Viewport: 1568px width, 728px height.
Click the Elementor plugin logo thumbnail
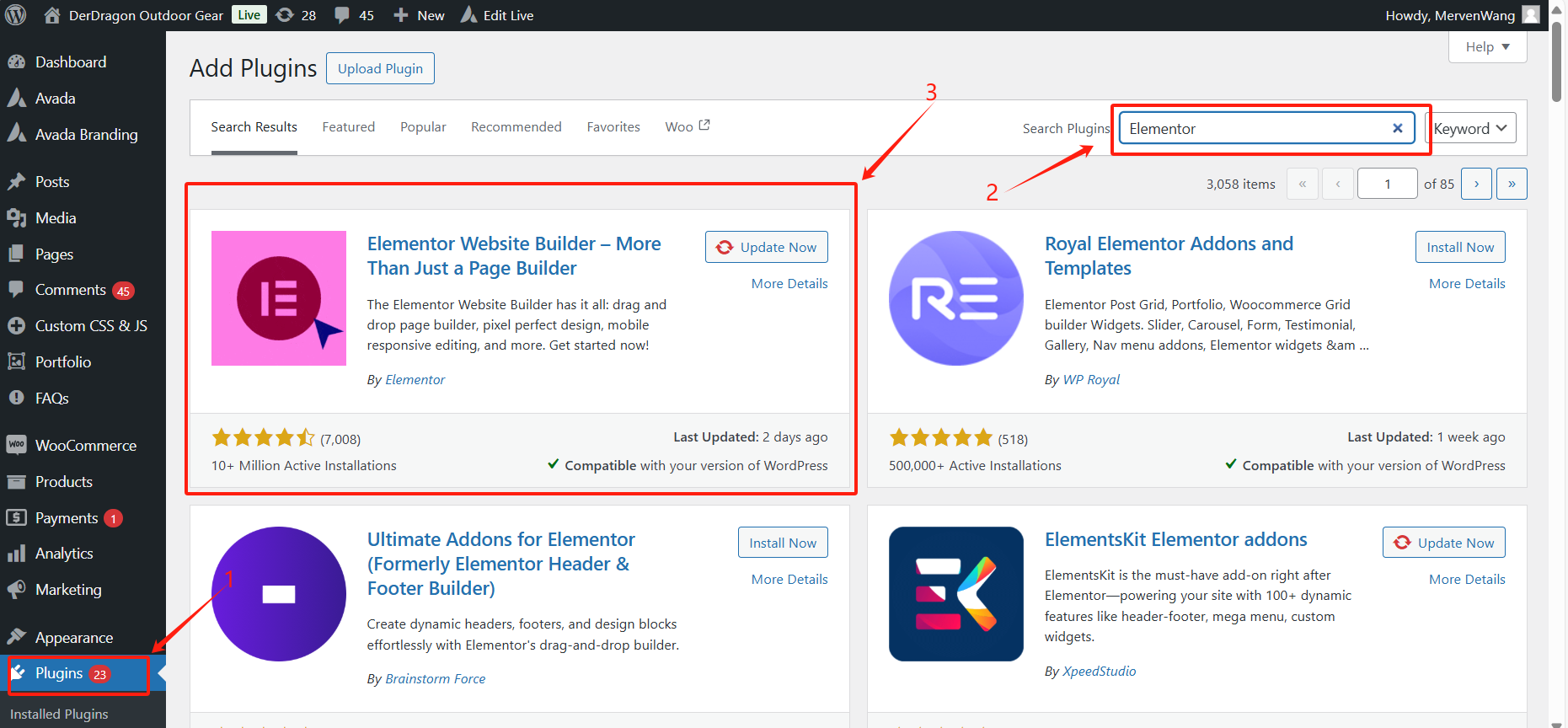[x=279, y=298]
